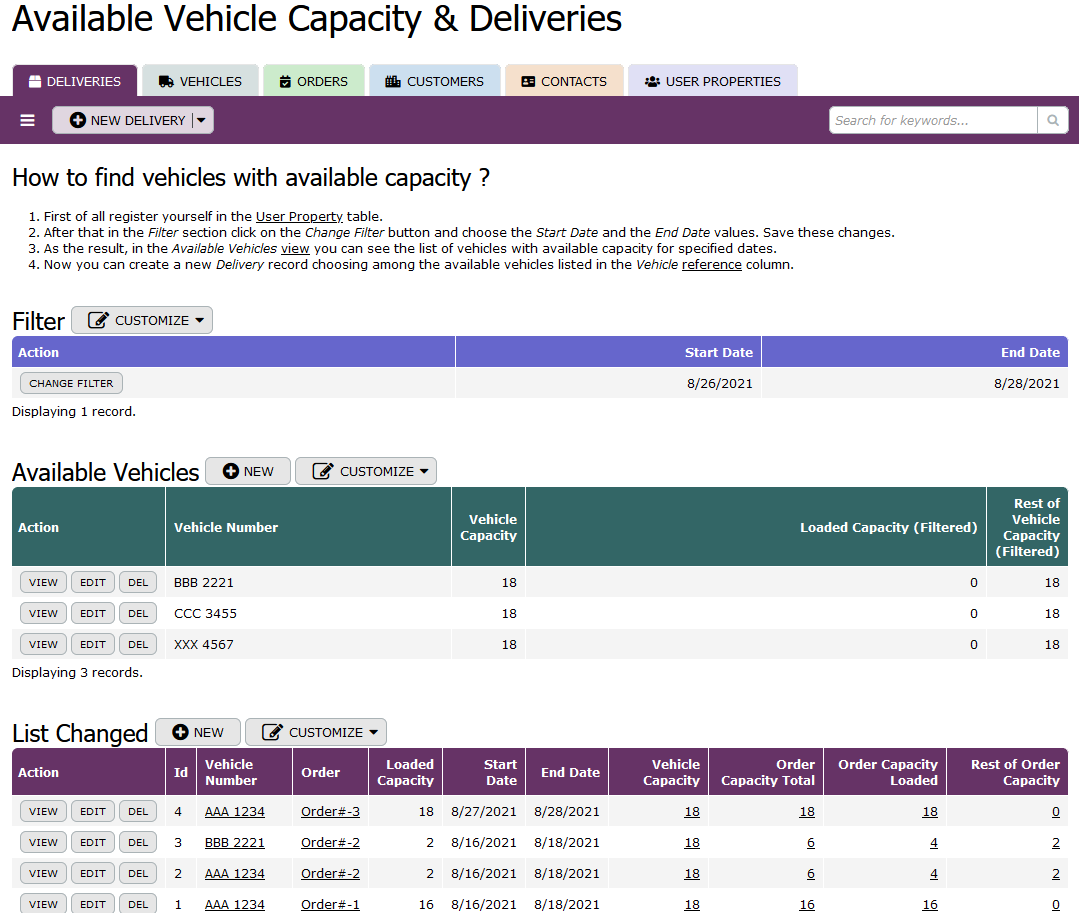Open the Order#-3 link
This screenshot has height=913, width=1079.
[x=330, y=811]
